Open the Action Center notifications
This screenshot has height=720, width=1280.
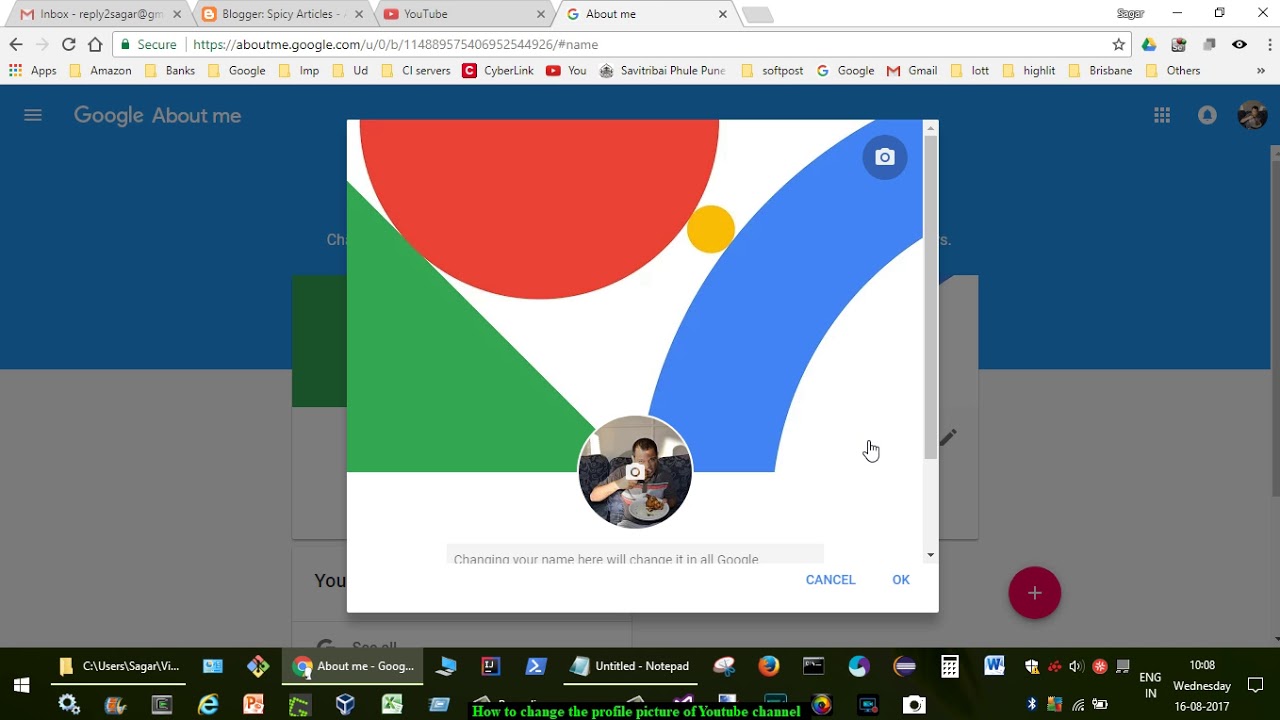(x=1255, y=686)
